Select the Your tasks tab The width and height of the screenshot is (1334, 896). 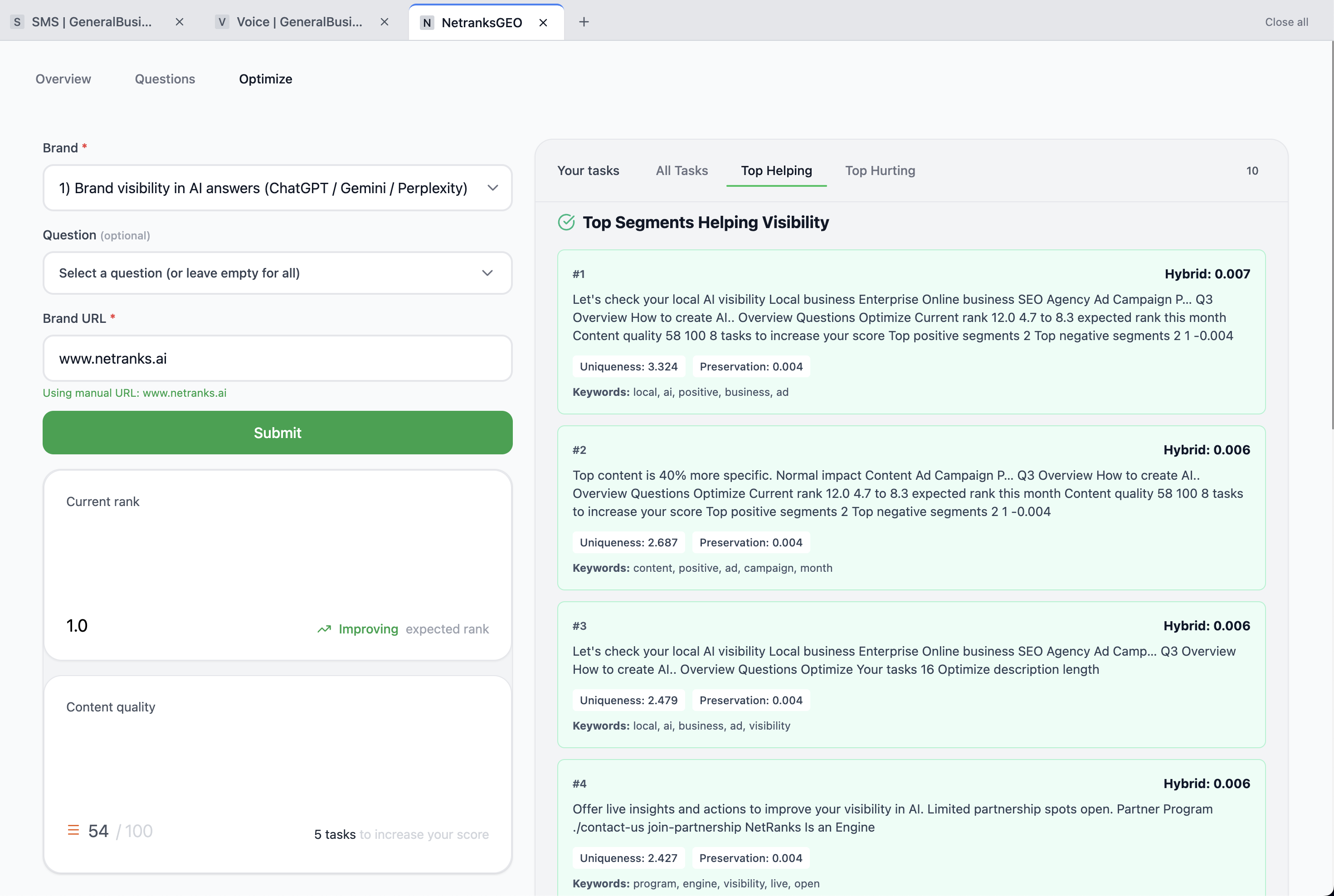[x=588, y=170]
